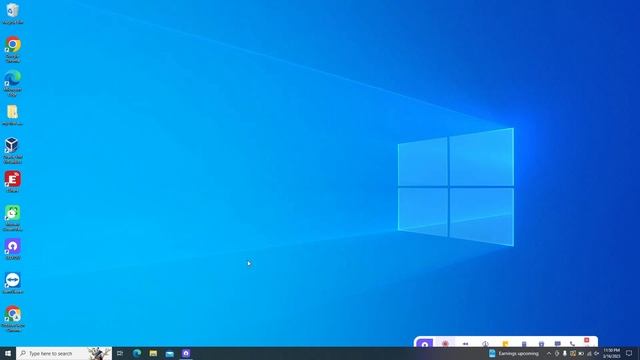
Task: Open network settings from the tray icon
Action: [589, 353]
